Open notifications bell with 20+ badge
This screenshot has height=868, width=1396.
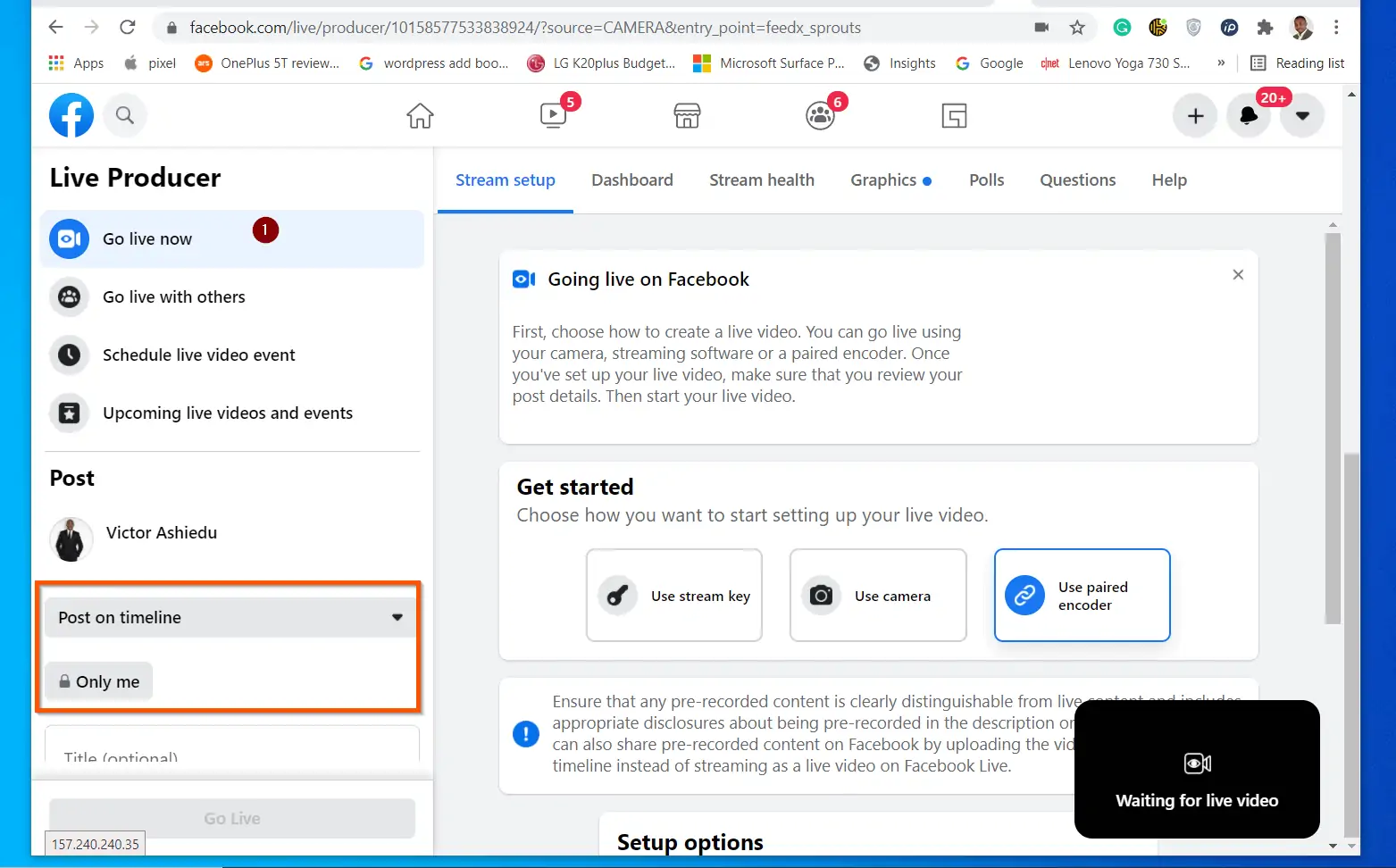tap(1249, 116)
